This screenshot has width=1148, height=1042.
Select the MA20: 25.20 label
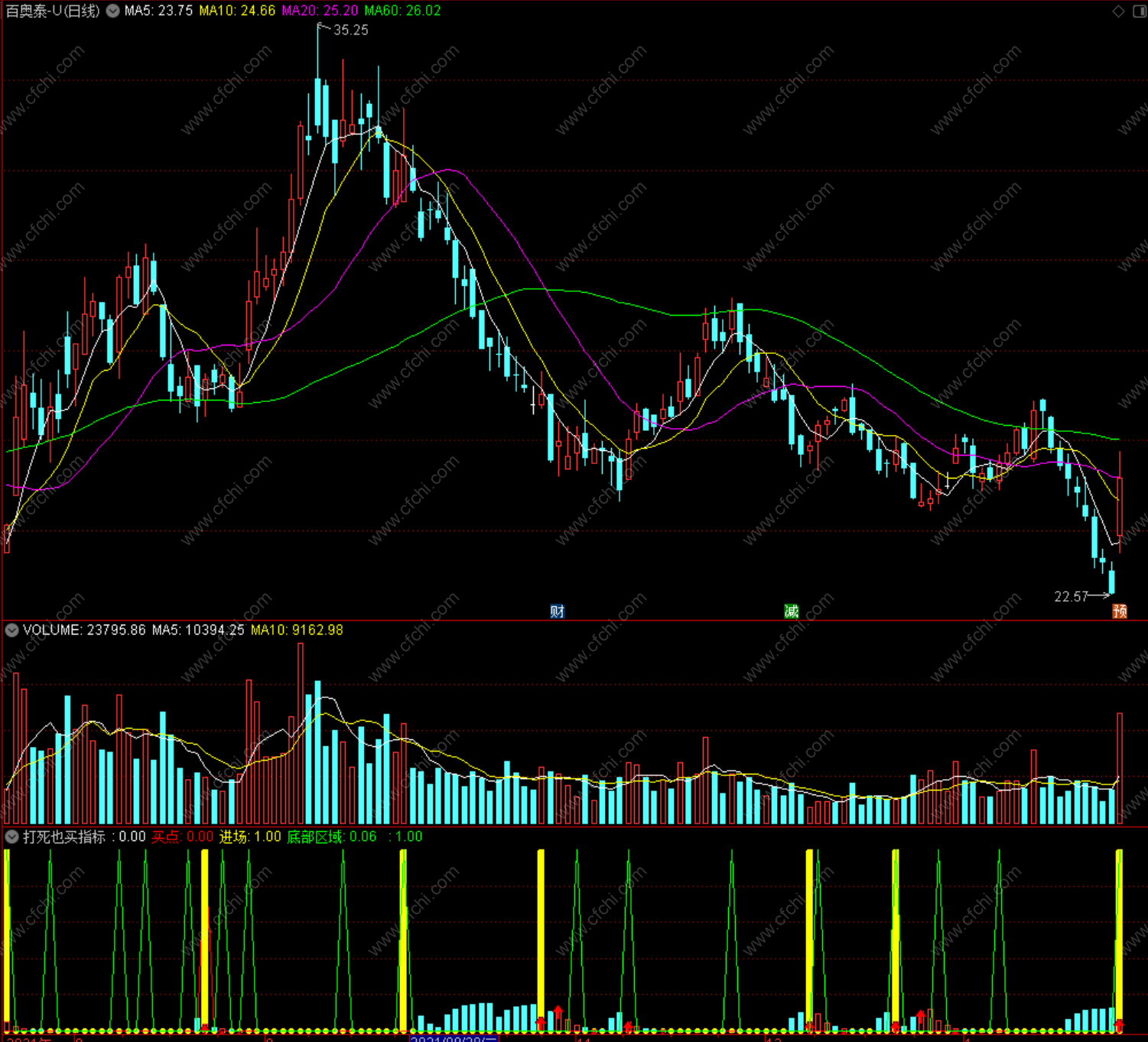point(320,11)
